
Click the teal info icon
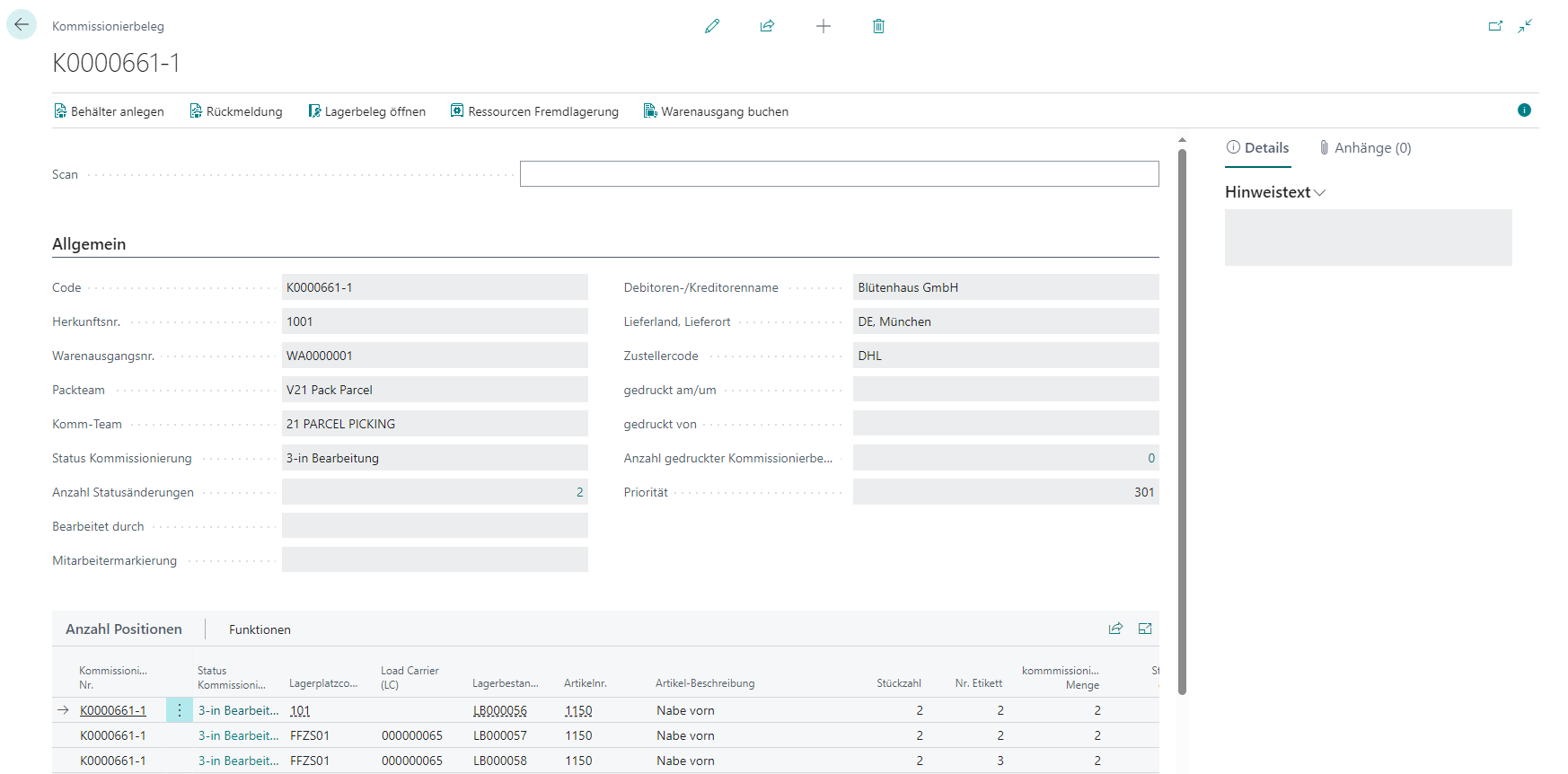[1524, 110]
